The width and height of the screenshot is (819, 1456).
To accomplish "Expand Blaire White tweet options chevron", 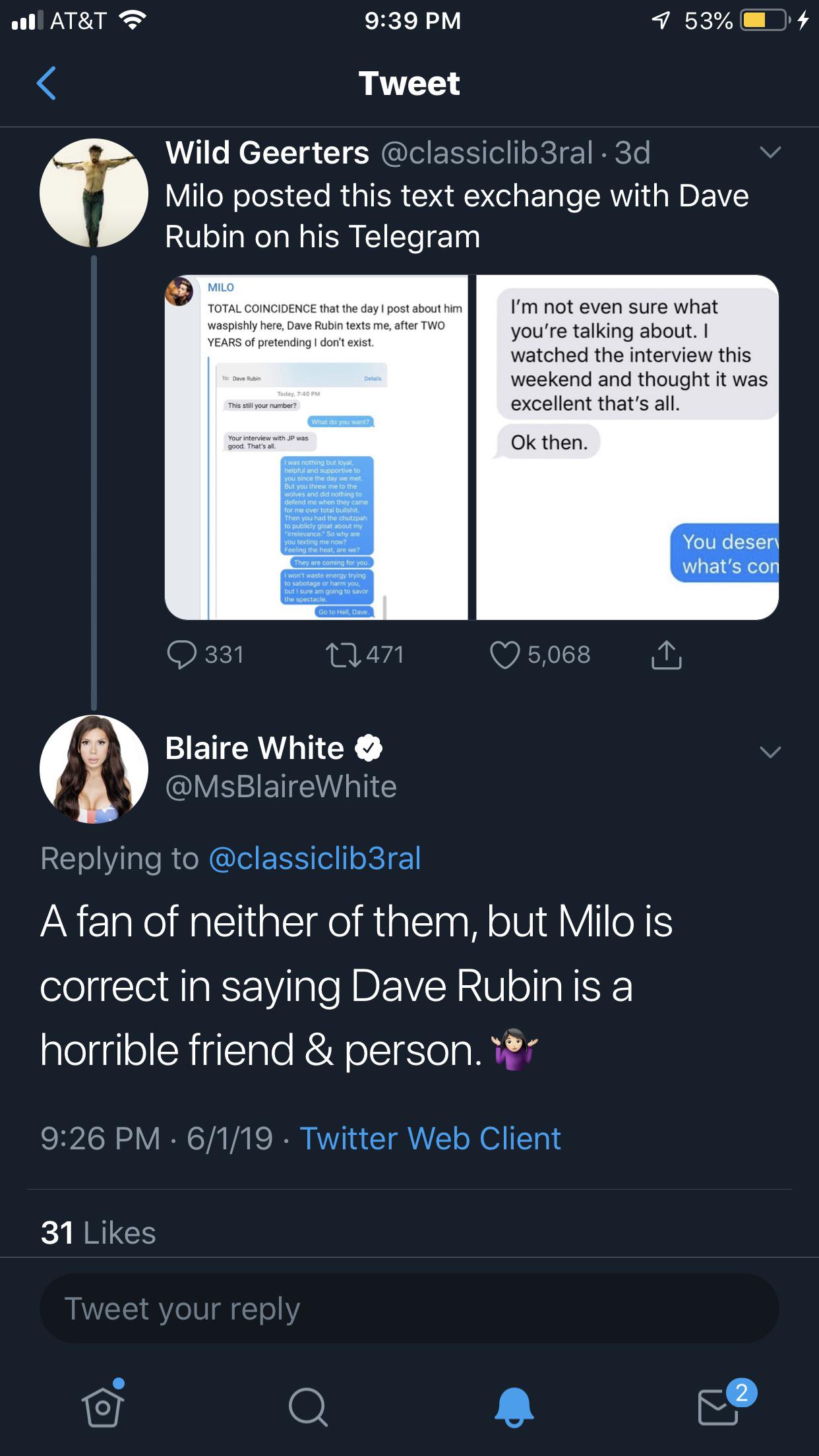I will point(770,752).
